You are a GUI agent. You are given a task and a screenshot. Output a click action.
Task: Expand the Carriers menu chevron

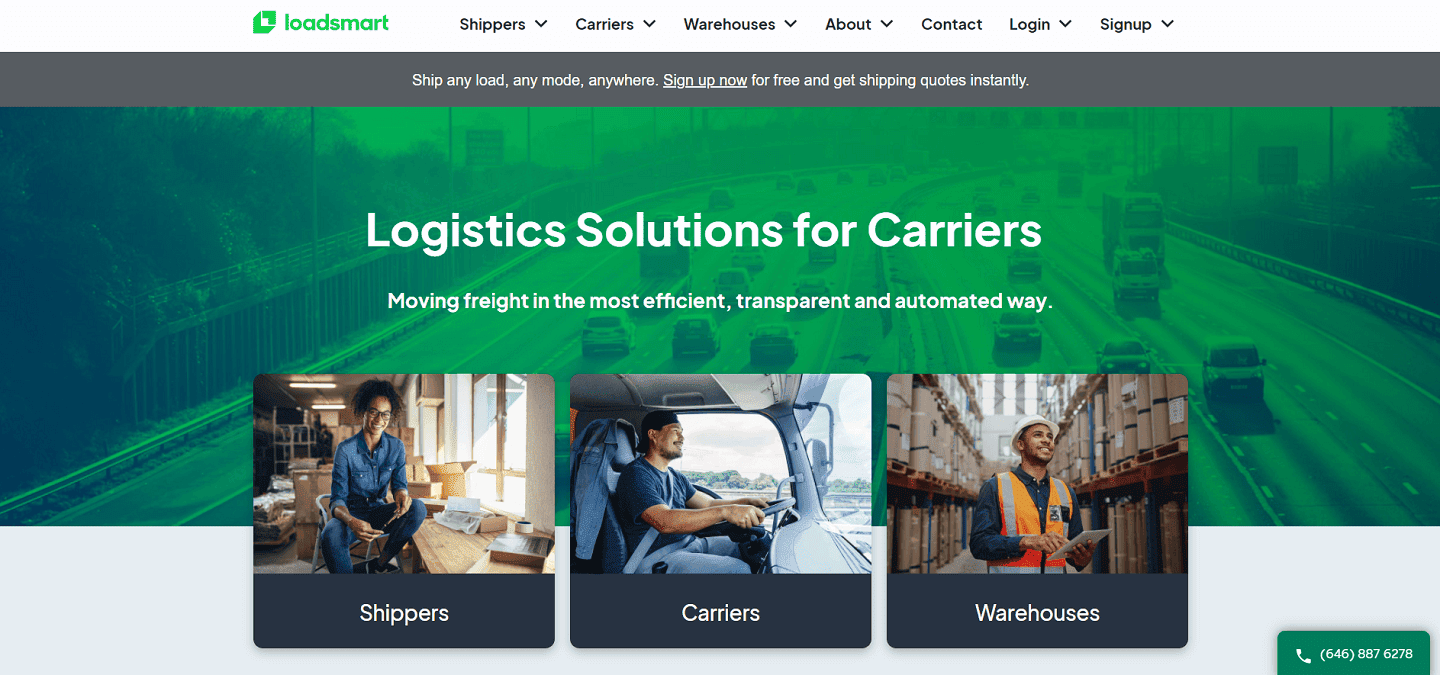(x=649, y=24)
